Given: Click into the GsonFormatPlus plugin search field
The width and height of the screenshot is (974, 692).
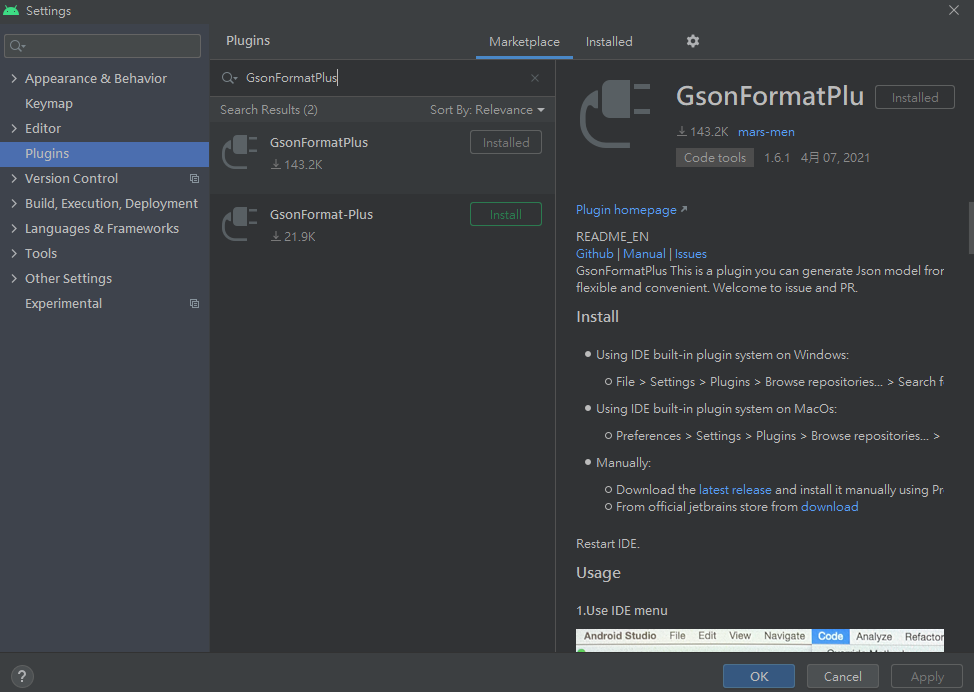Looking at the screenshot, I should point(385,78).
